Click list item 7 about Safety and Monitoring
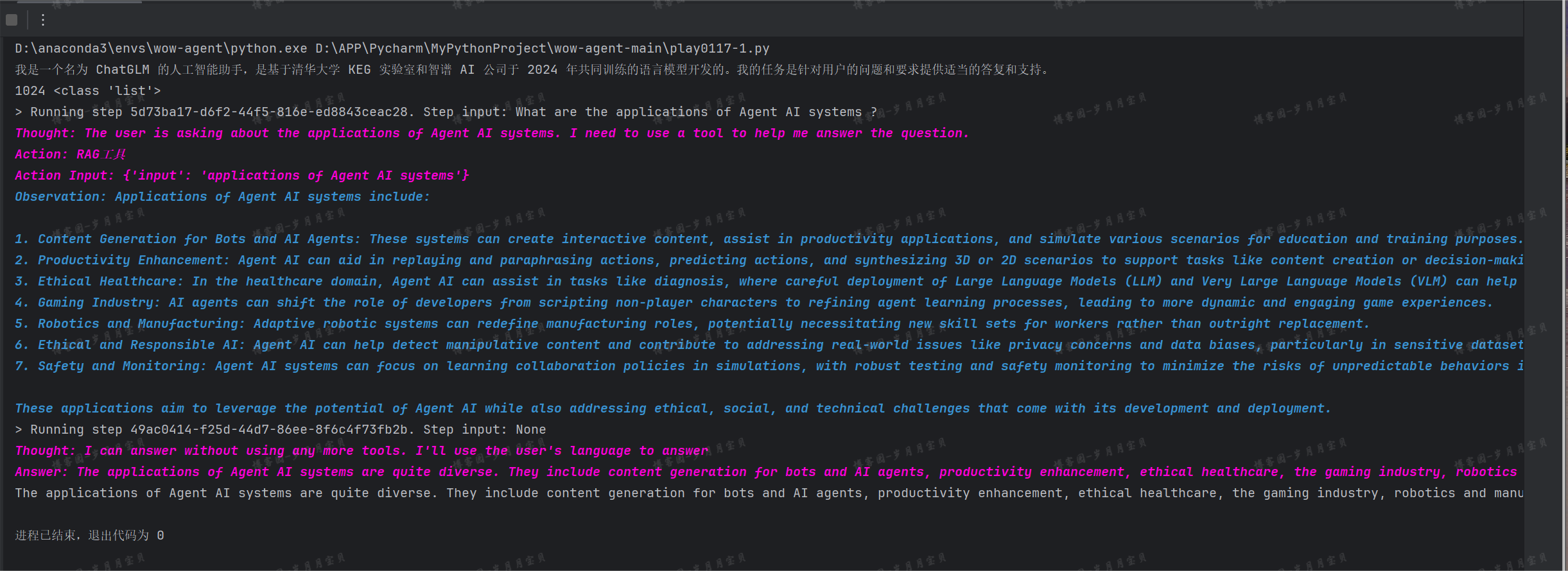 coord(767,366)
